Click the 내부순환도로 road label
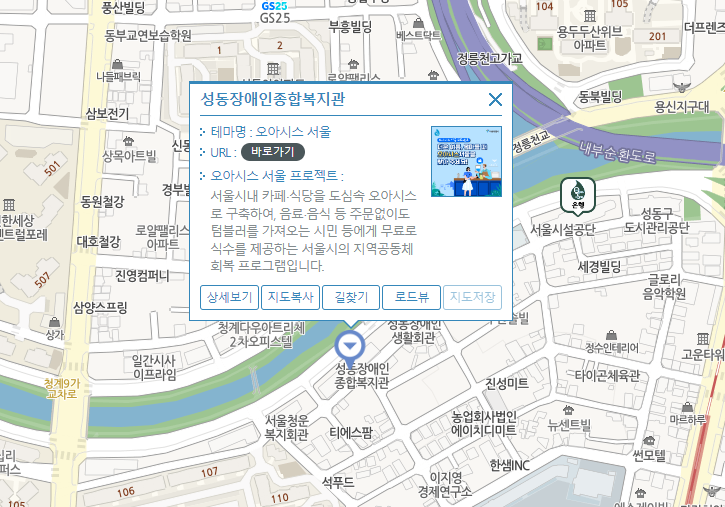The height and width of the screenshot is (507, 725). click(x=618, y=153)
